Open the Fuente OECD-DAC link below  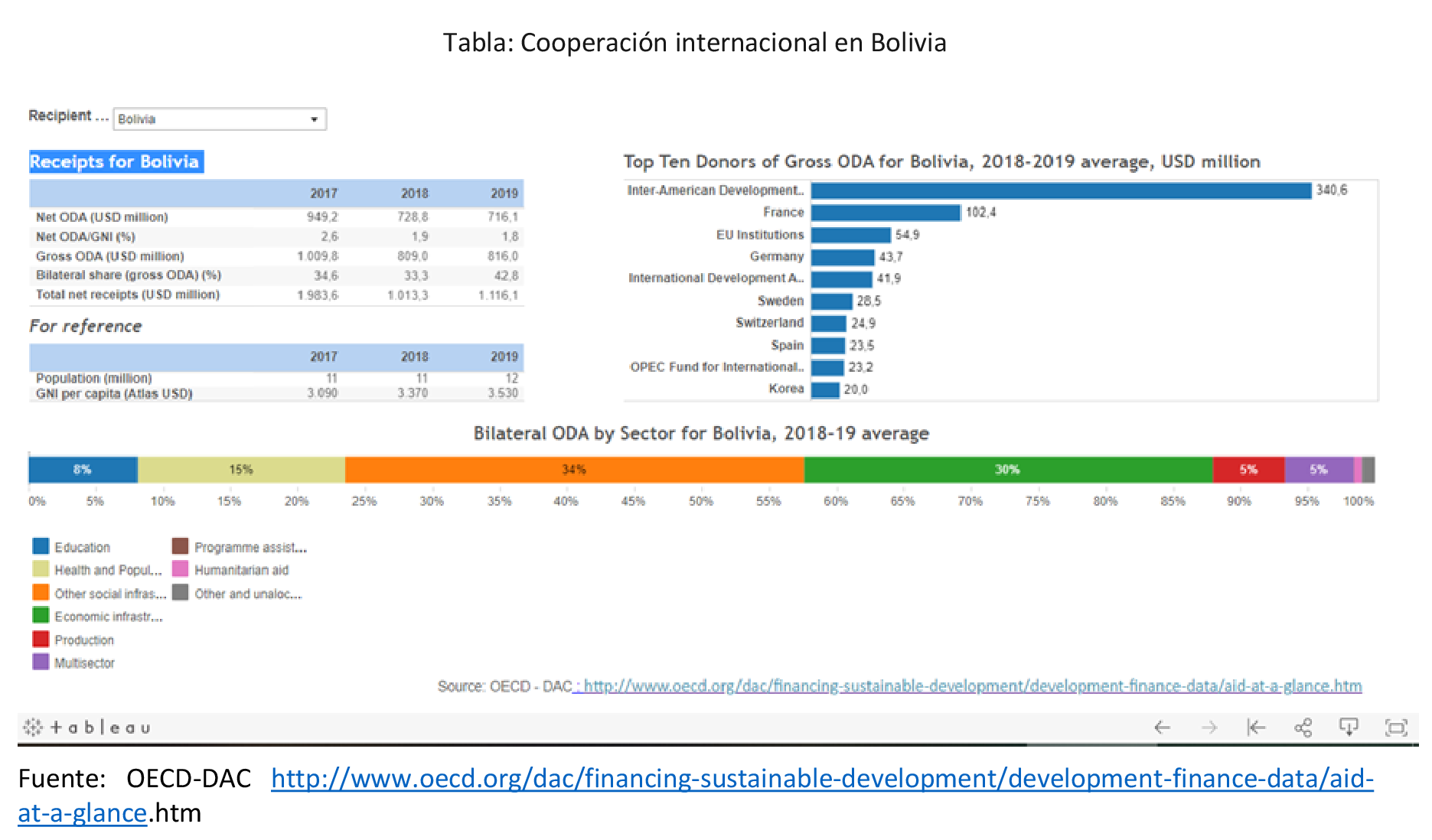[x=822, y=779]
